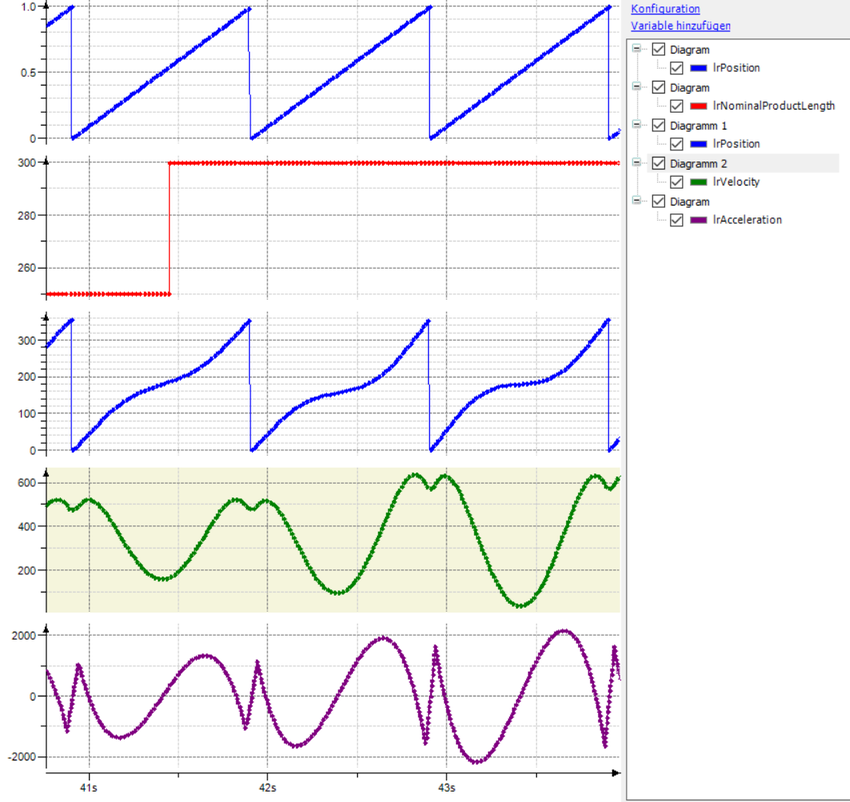
Task: Click the purple lrAcceleration color swatch
Action: coord(699,220)
